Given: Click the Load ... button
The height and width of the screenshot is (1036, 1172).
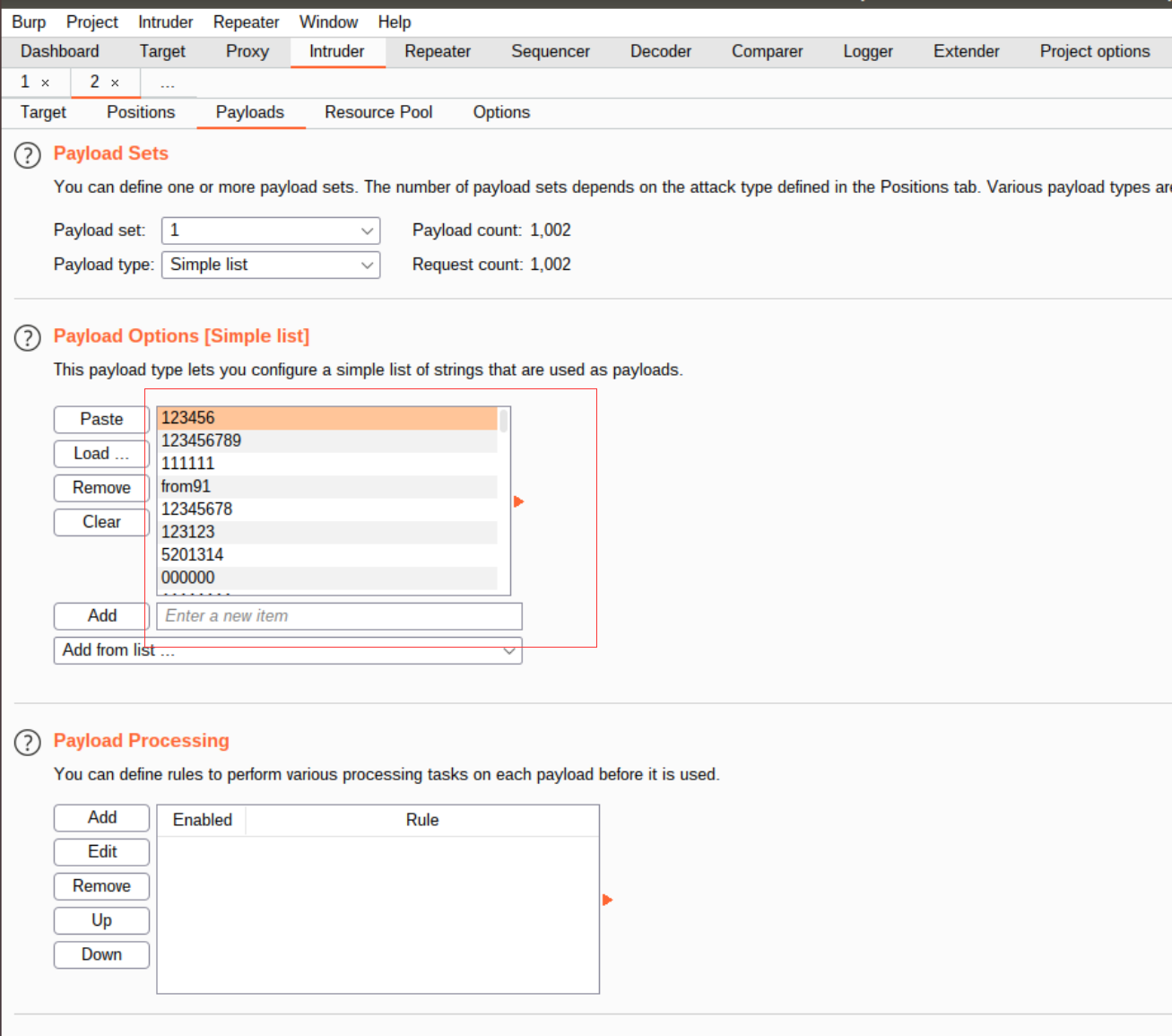Looking at the screenshot, I should click(101, 454).
